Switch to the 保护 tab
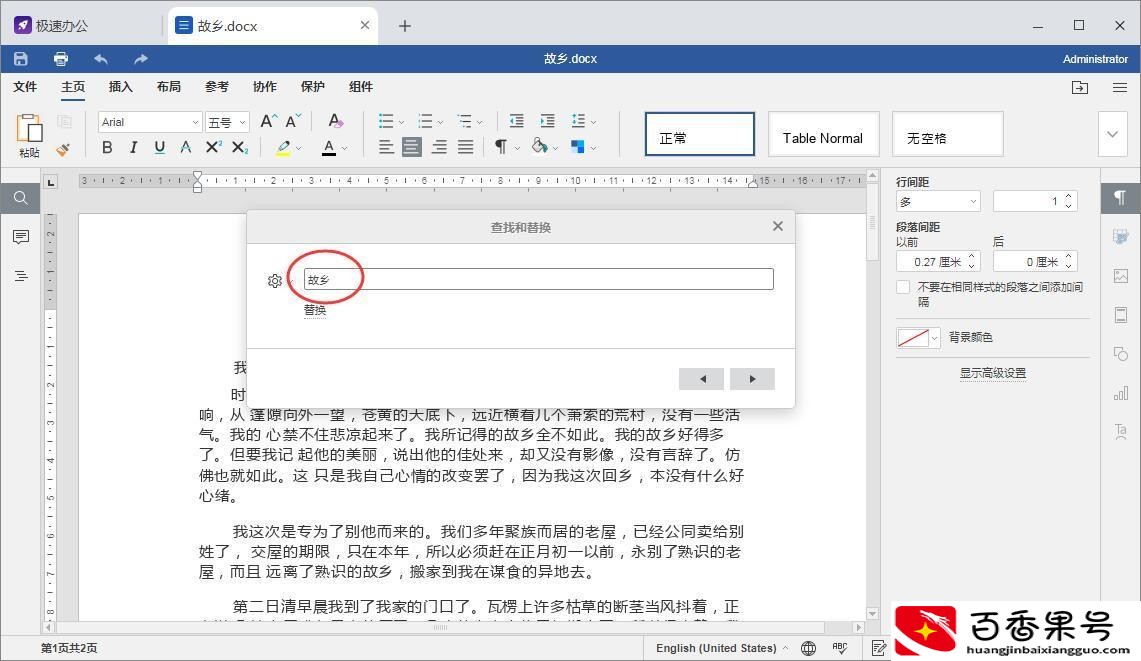1141x661 pixels. click(313, 87)
